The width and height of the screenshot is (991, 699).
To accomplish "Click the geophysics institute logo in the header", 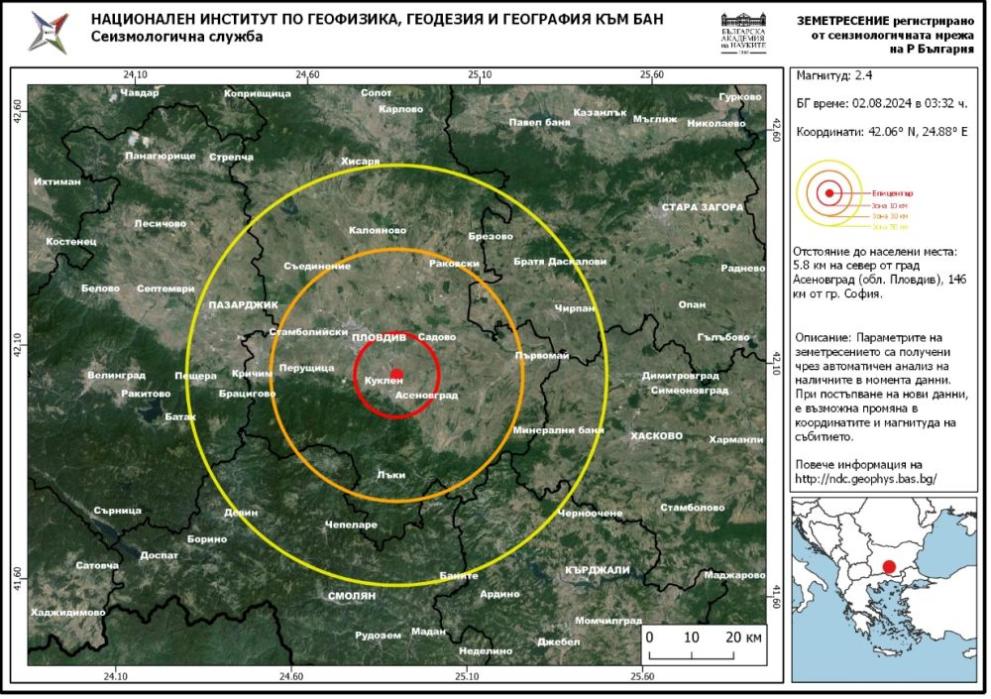I will pos(50,32).
